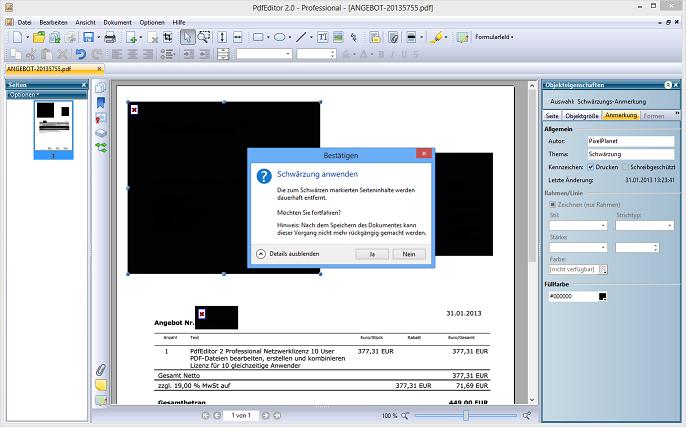
Task: Select the text insert tool
Action: (322, 38)
